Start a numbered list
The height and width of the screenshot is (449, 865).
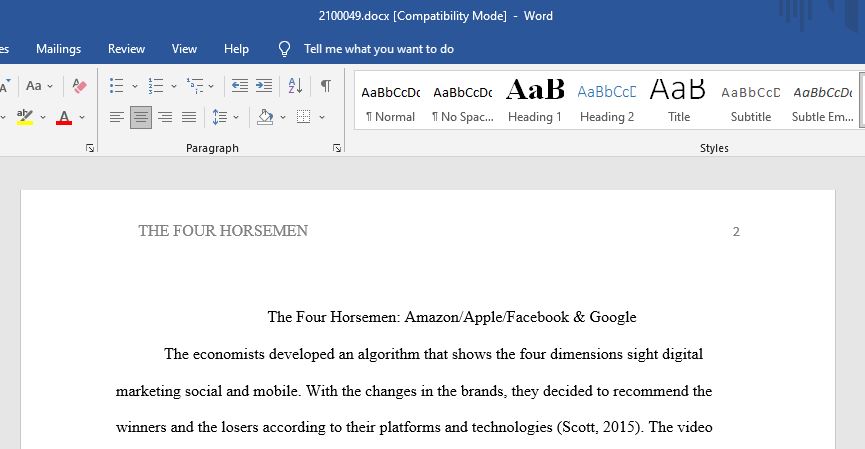pos(156,85)
